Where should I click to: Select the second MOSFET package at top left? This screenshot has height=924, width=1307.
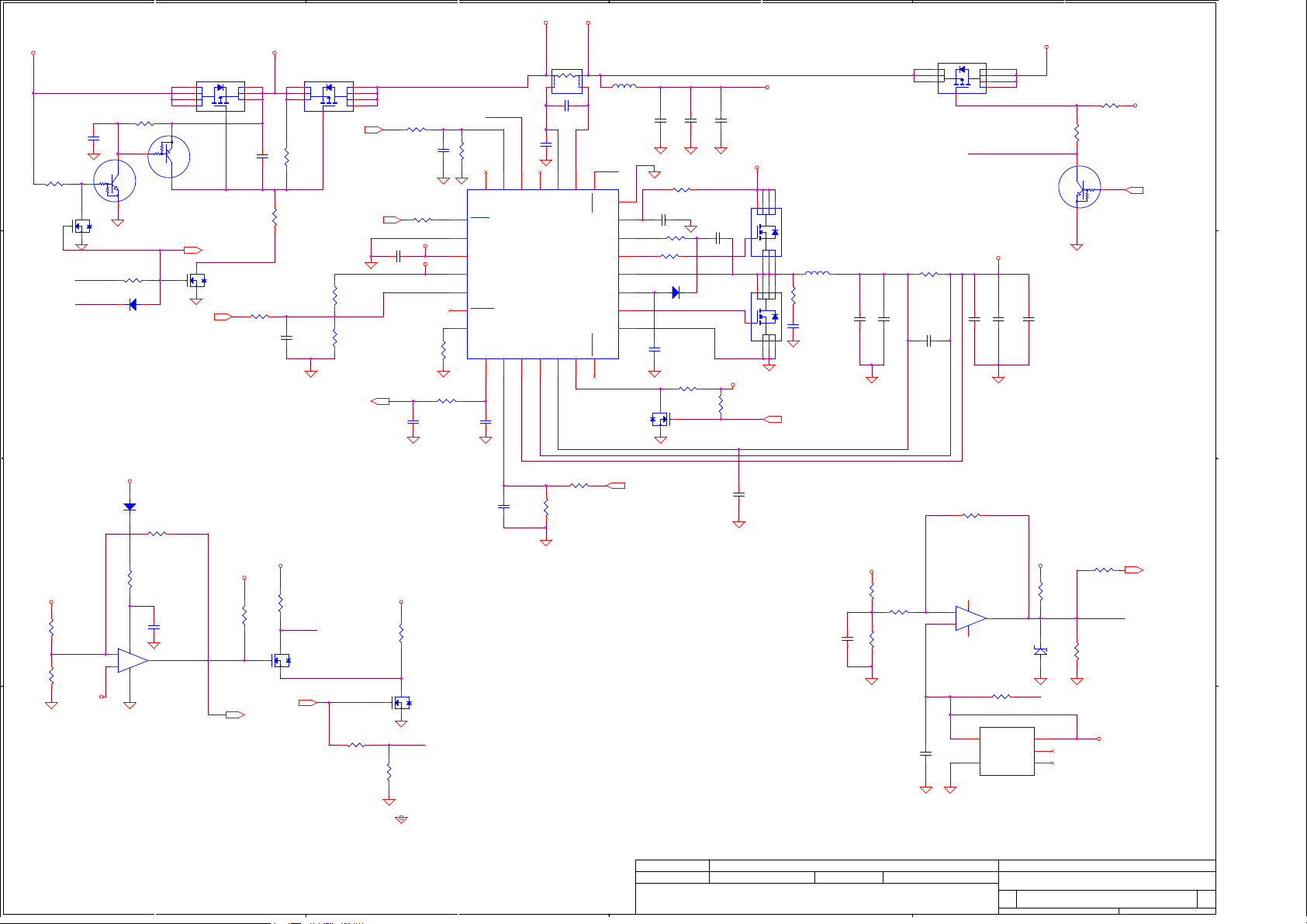tap(329, 96)
